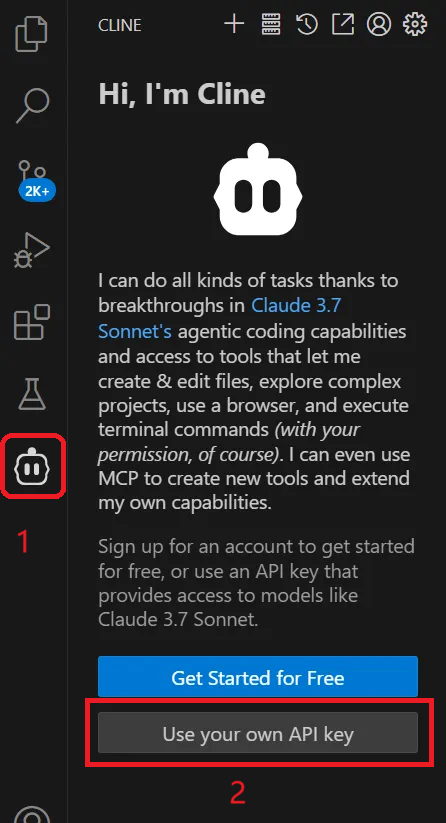The width and height of the screenshot is (446, 823).
Task: Open the Explorer view in activity bar
Action: tap(33, 34)
